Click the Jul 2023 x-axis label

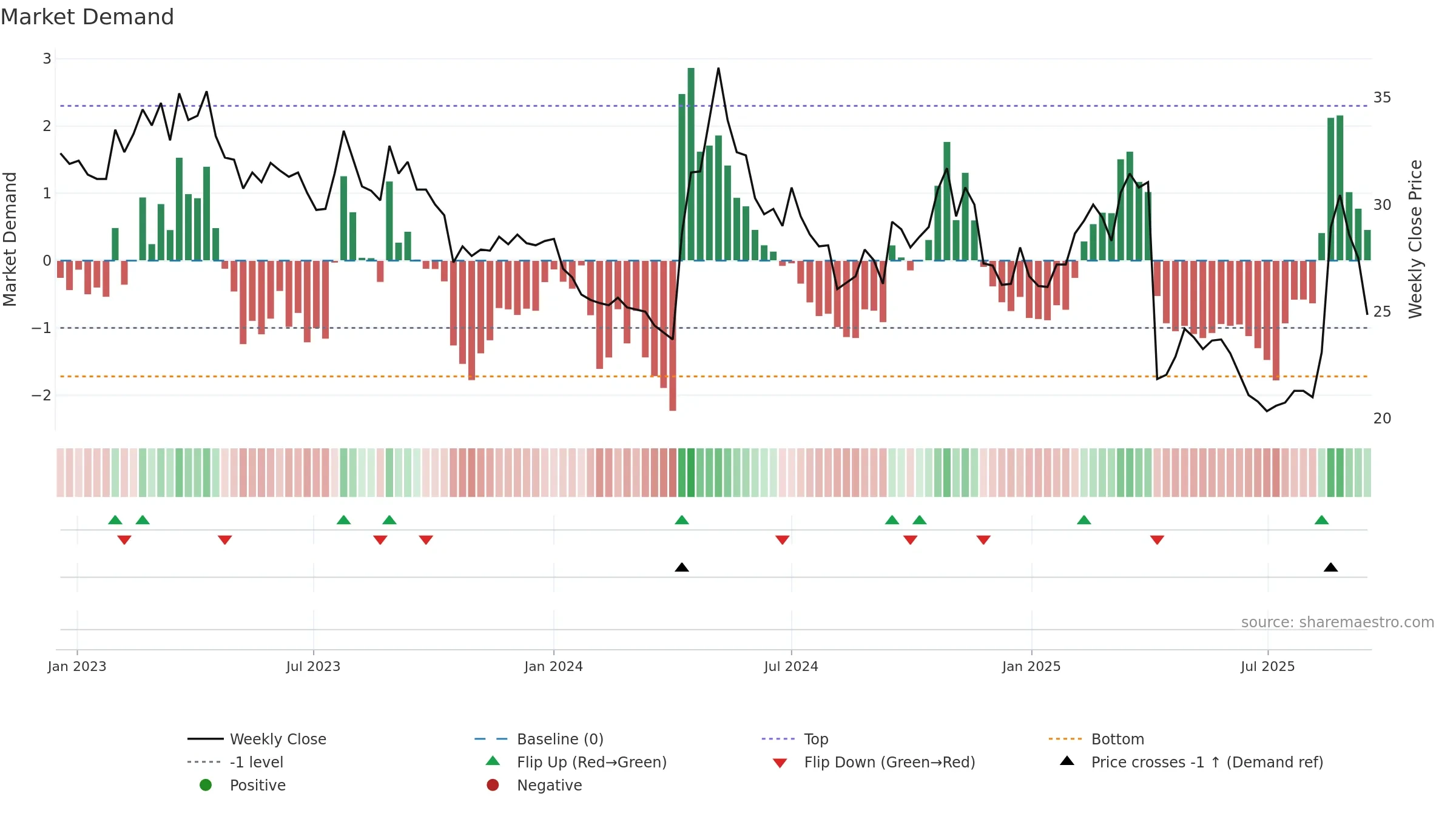coord(314,666)
